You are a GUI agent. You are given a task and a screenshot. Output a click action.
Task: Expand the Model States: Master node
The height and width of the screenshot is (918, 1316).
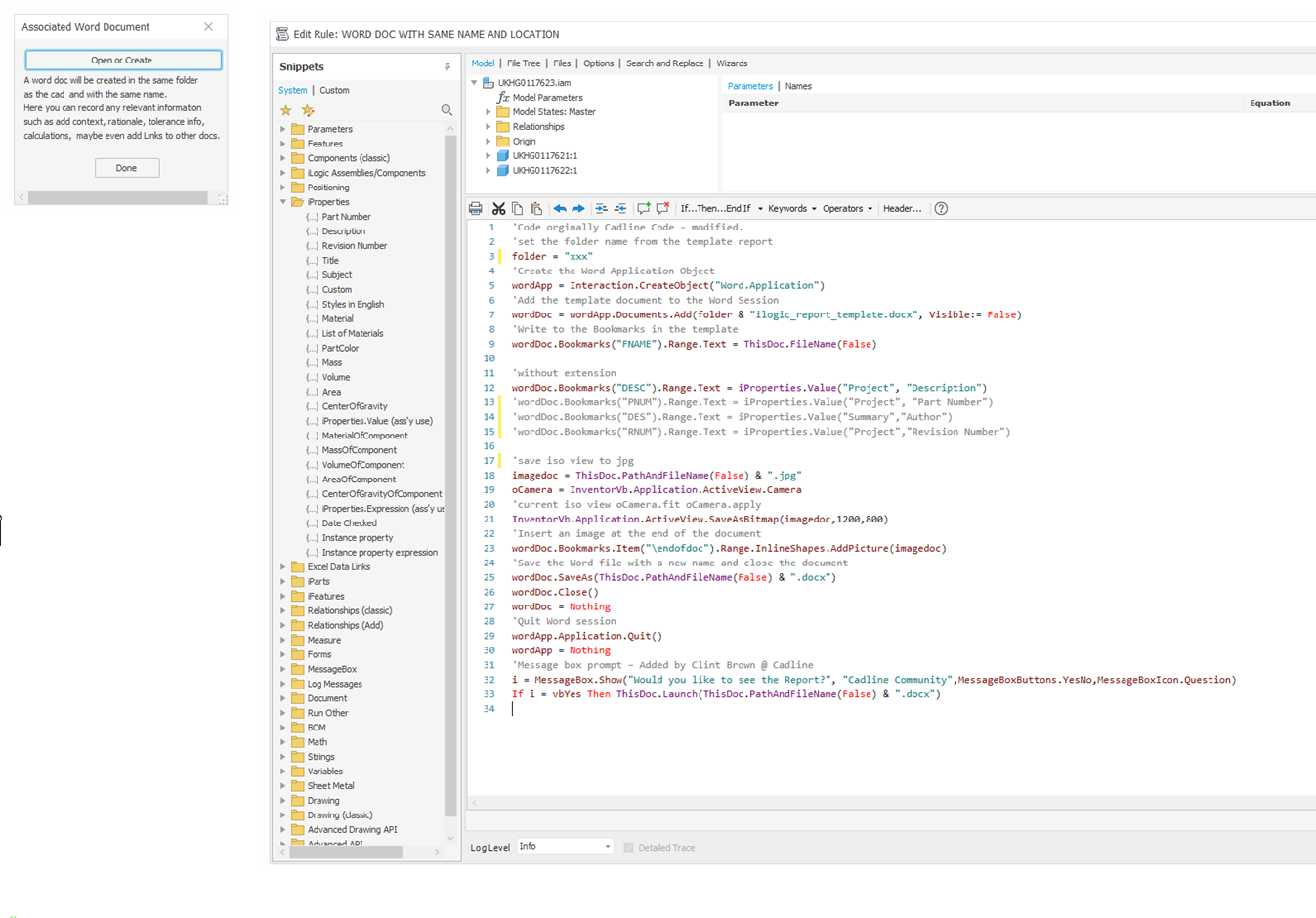click(488, 112)
